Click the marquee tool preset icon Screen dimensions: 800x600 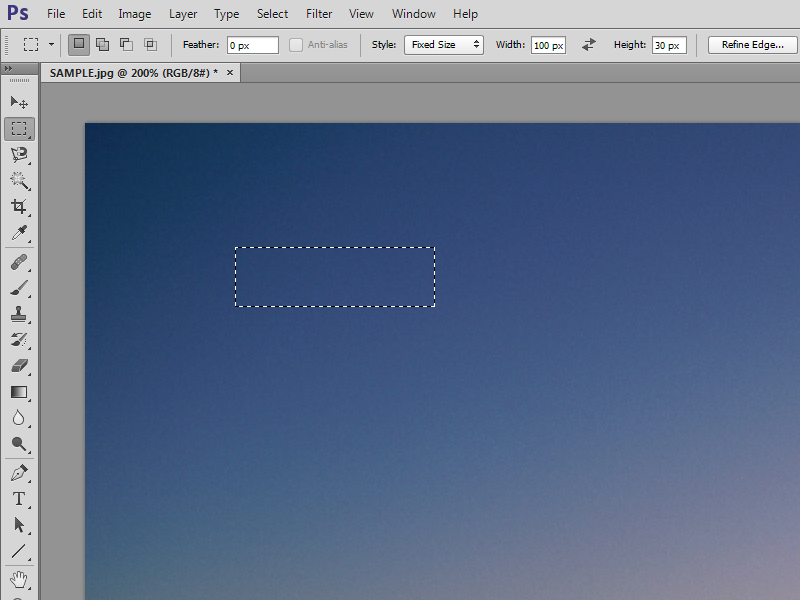click(x=31, y=45)
